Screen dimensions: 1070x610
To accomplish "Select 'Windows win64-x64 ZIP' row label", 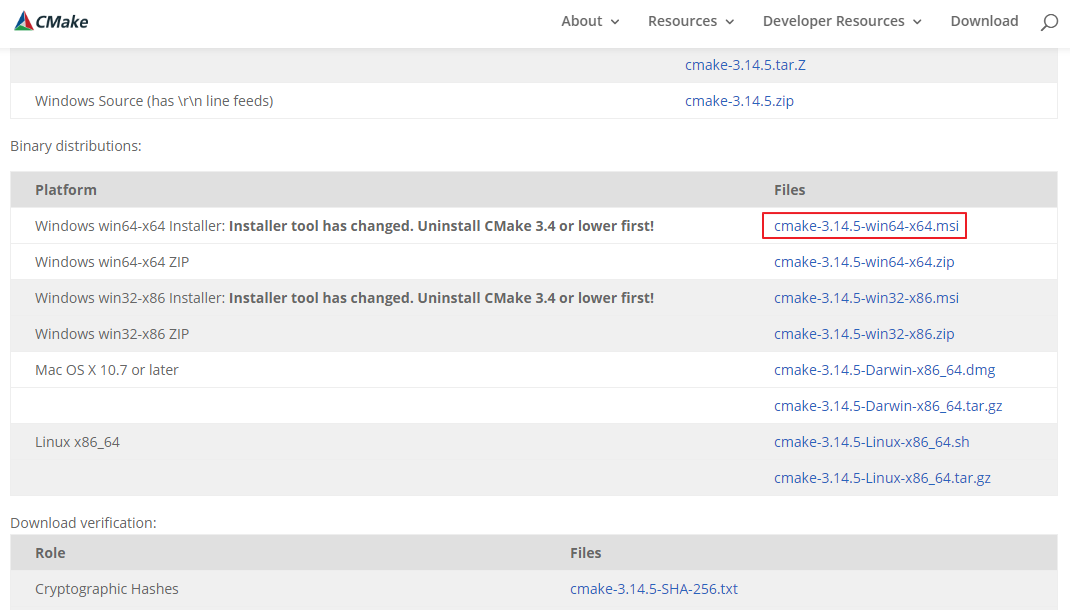I will pos(112,262).
